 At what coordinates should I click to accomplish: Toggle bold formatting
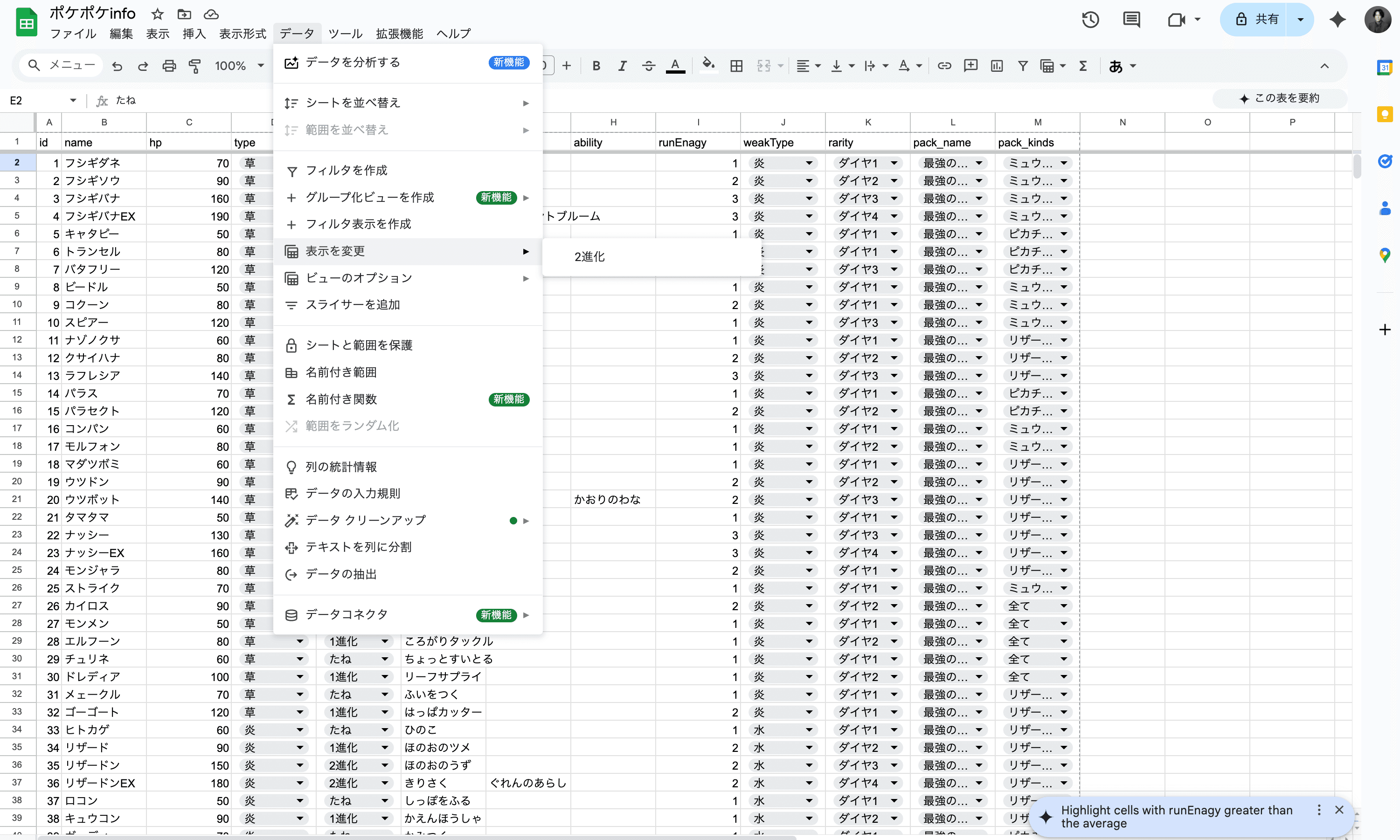point(596,66)
